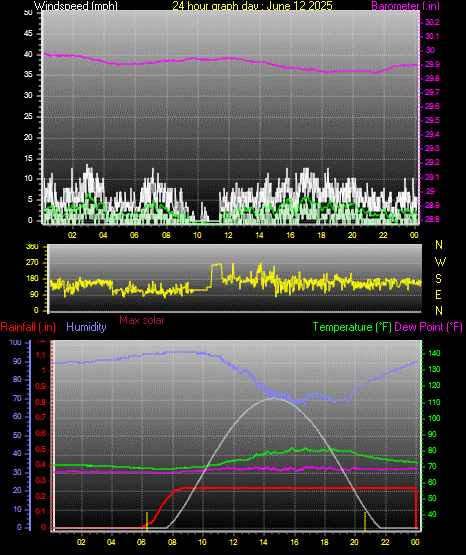466x555 pixels.
Task: Click the peak of the max solar curve
Action: point(274,399)
